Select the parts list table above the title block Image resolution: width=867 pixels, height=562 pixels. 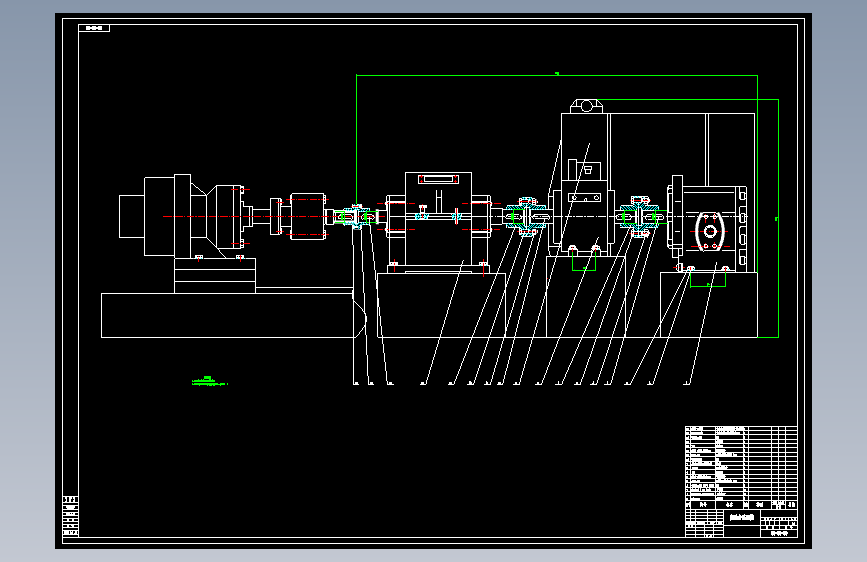741,467
